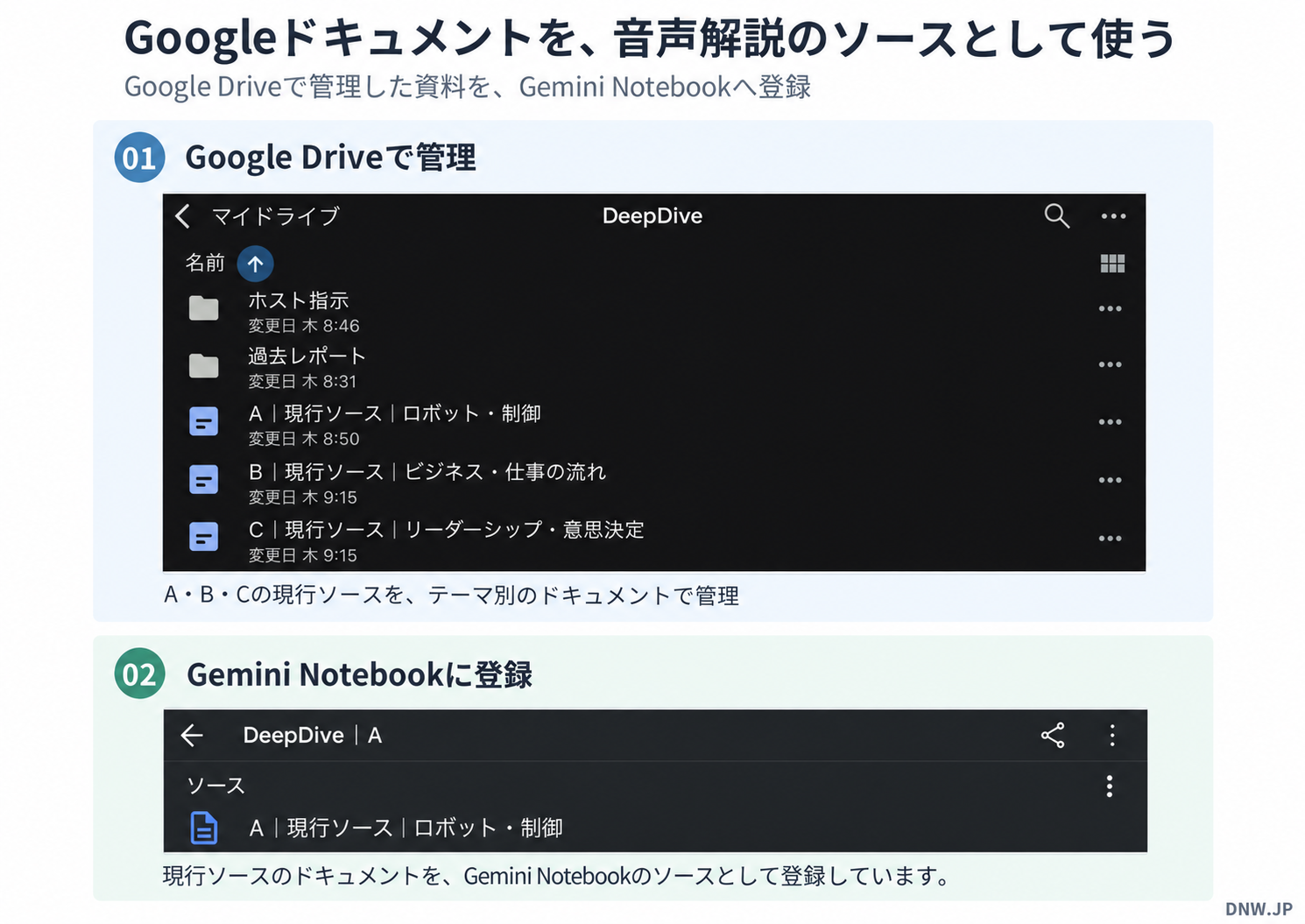Open the ソース section options menu
Screen dimensions: 1305x924
coord(1110,786)
